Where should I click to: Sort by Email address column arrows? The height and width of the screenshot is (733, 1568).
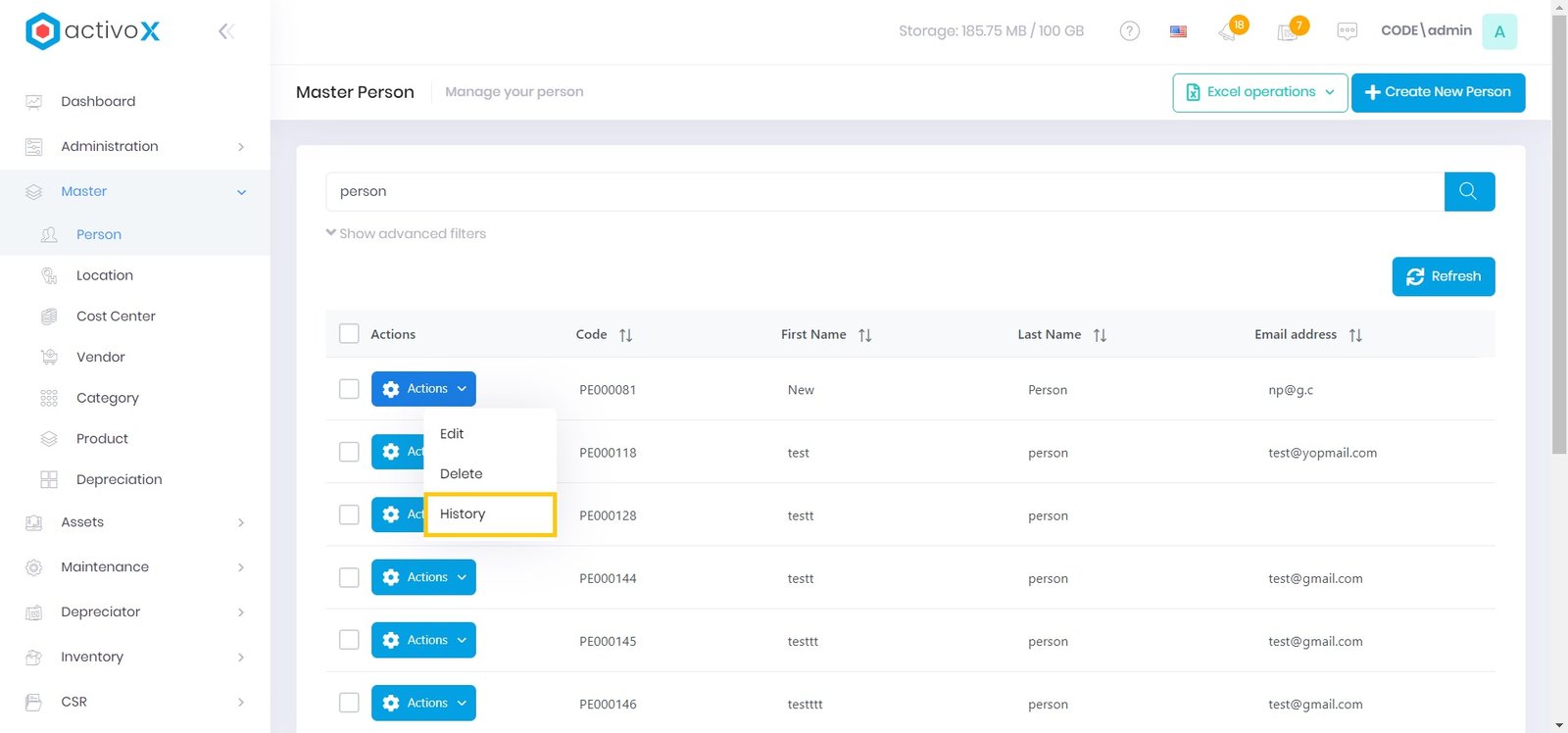(1355, 335)
